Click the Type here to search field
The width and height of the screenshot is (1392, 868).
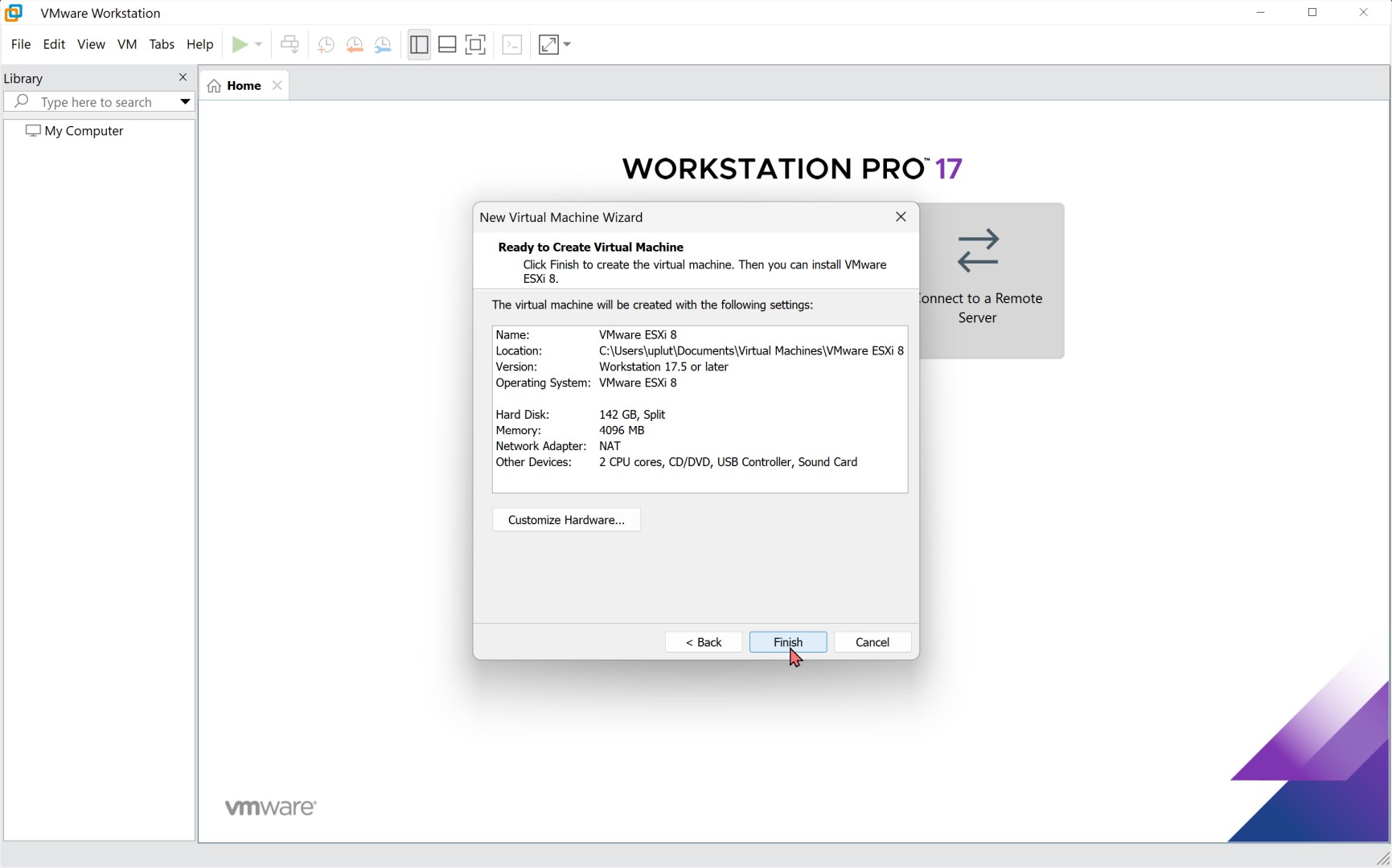tap(96, 102)
